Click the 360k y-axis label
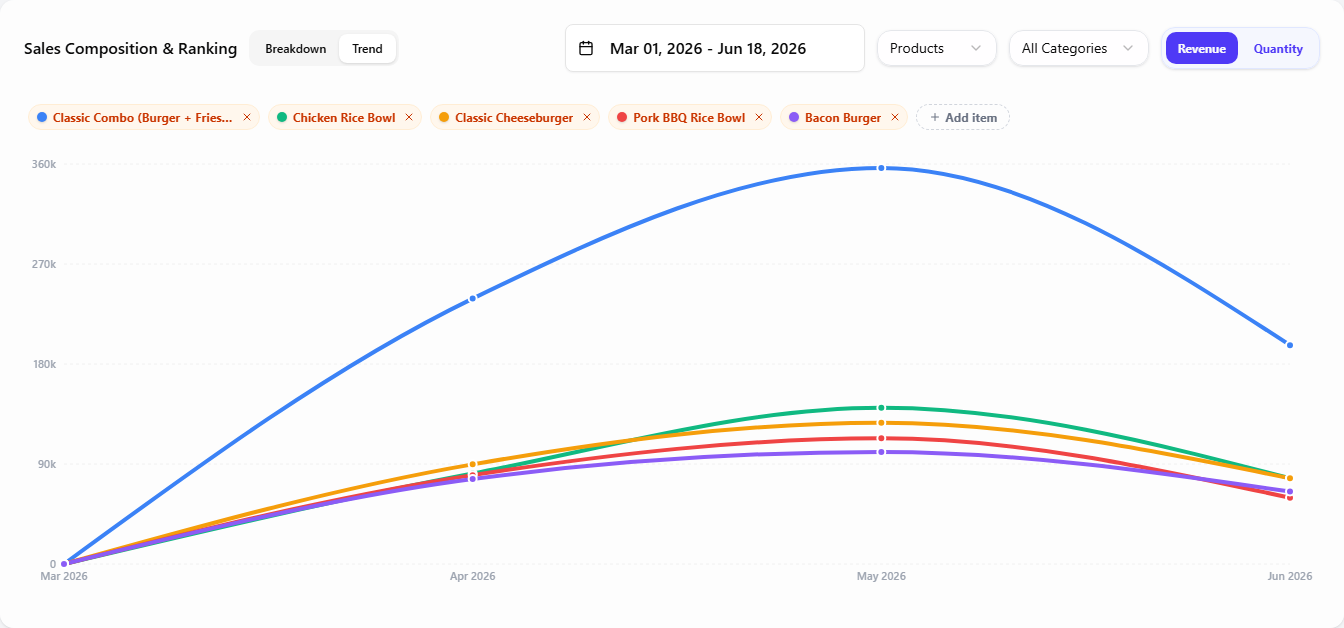This screenshot has height=628, width=1344. [46, 164]
